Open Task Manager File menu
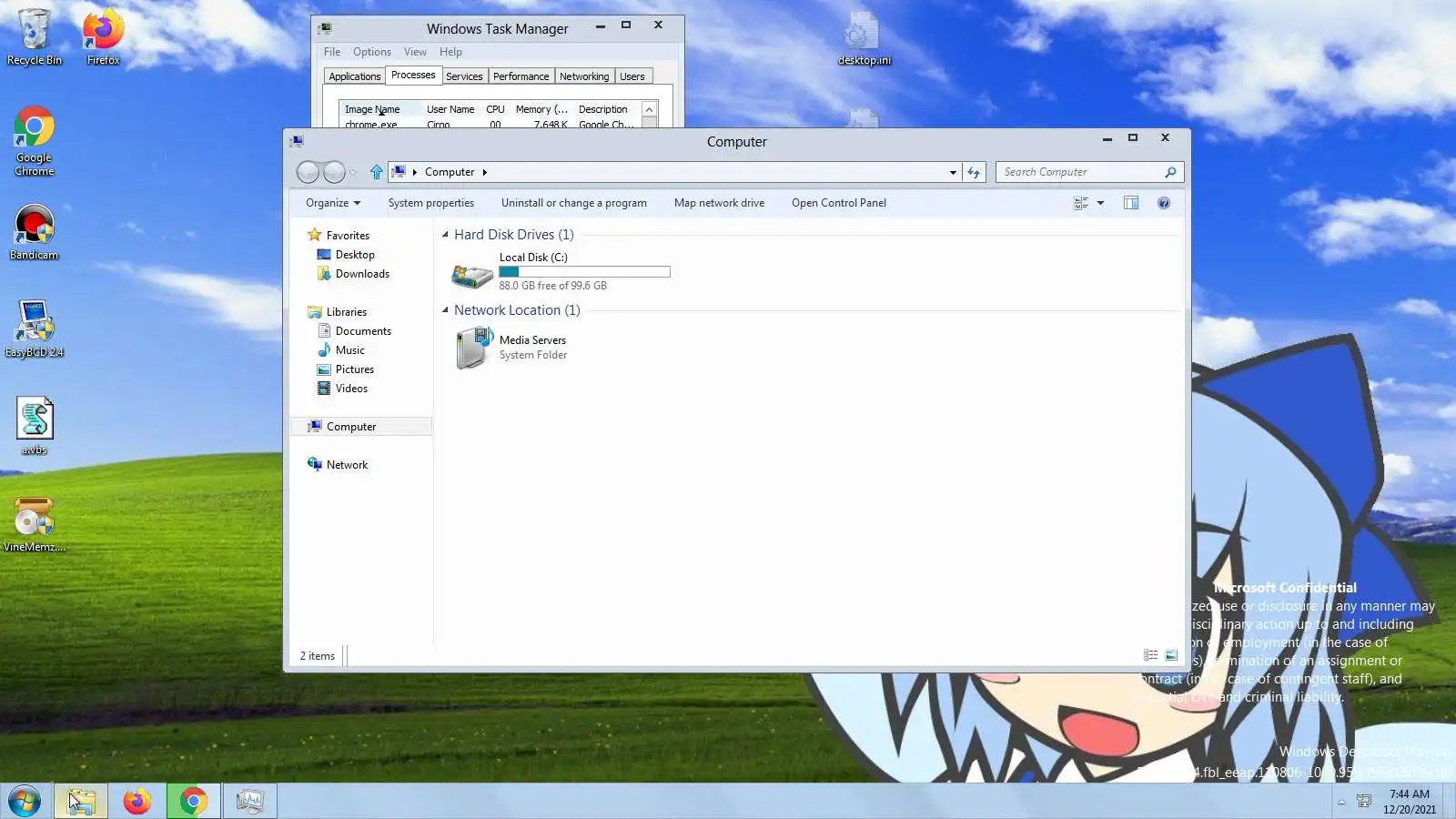Screen dimensions: 1456x819 tap(332, 52)
